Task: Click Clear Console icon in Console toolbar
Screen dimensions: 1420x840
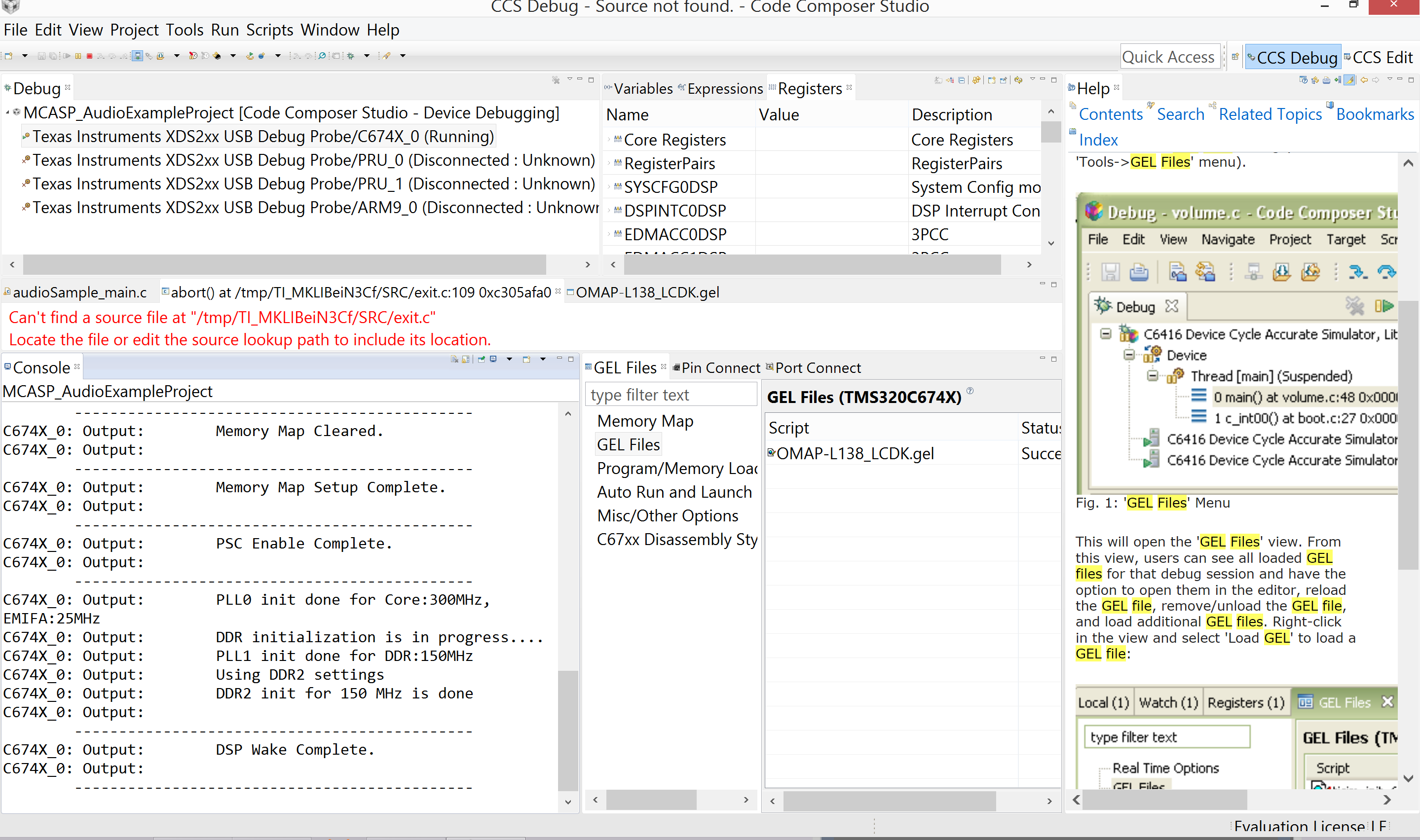Action: pyautogui.click(x=454, y=359)
